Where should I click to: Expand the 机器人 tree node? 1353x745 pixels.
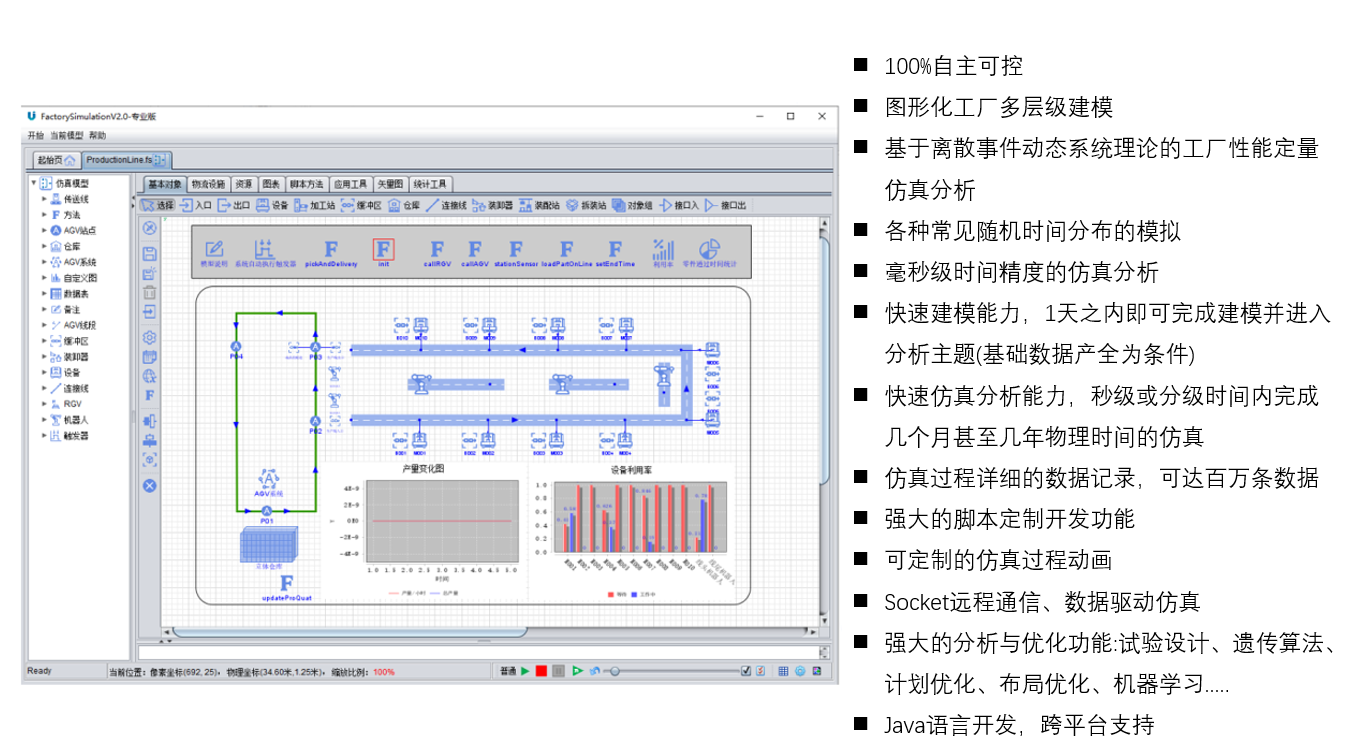coord(44,420)
